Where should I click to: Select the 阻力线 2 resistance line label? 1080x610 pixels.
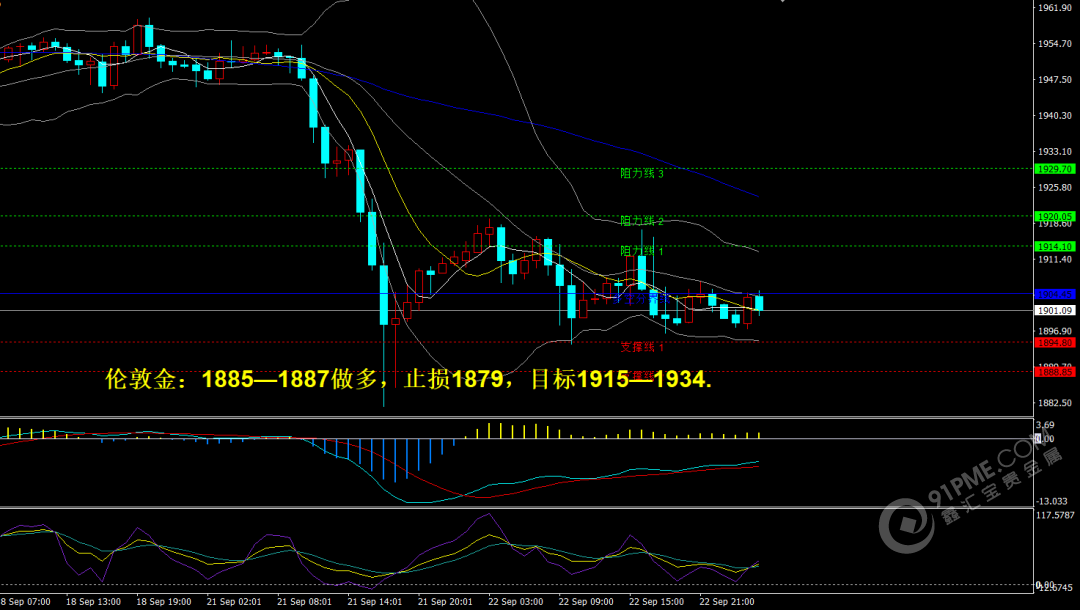pyautogui.click(x=642, y=221)
